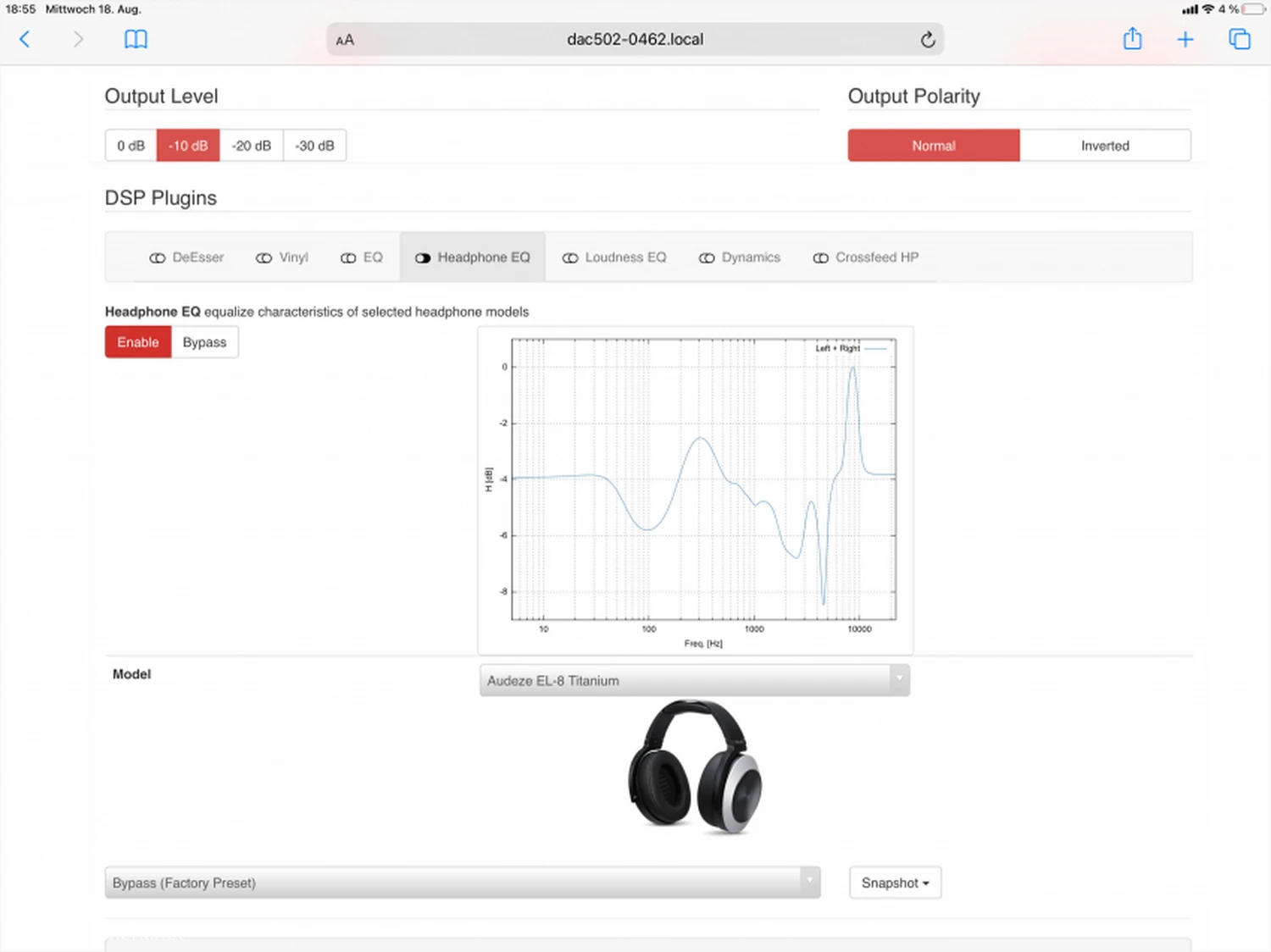
Task: Tap the dac502-0462.local address field
Action: pyautogui.click(x=635, y=40)
